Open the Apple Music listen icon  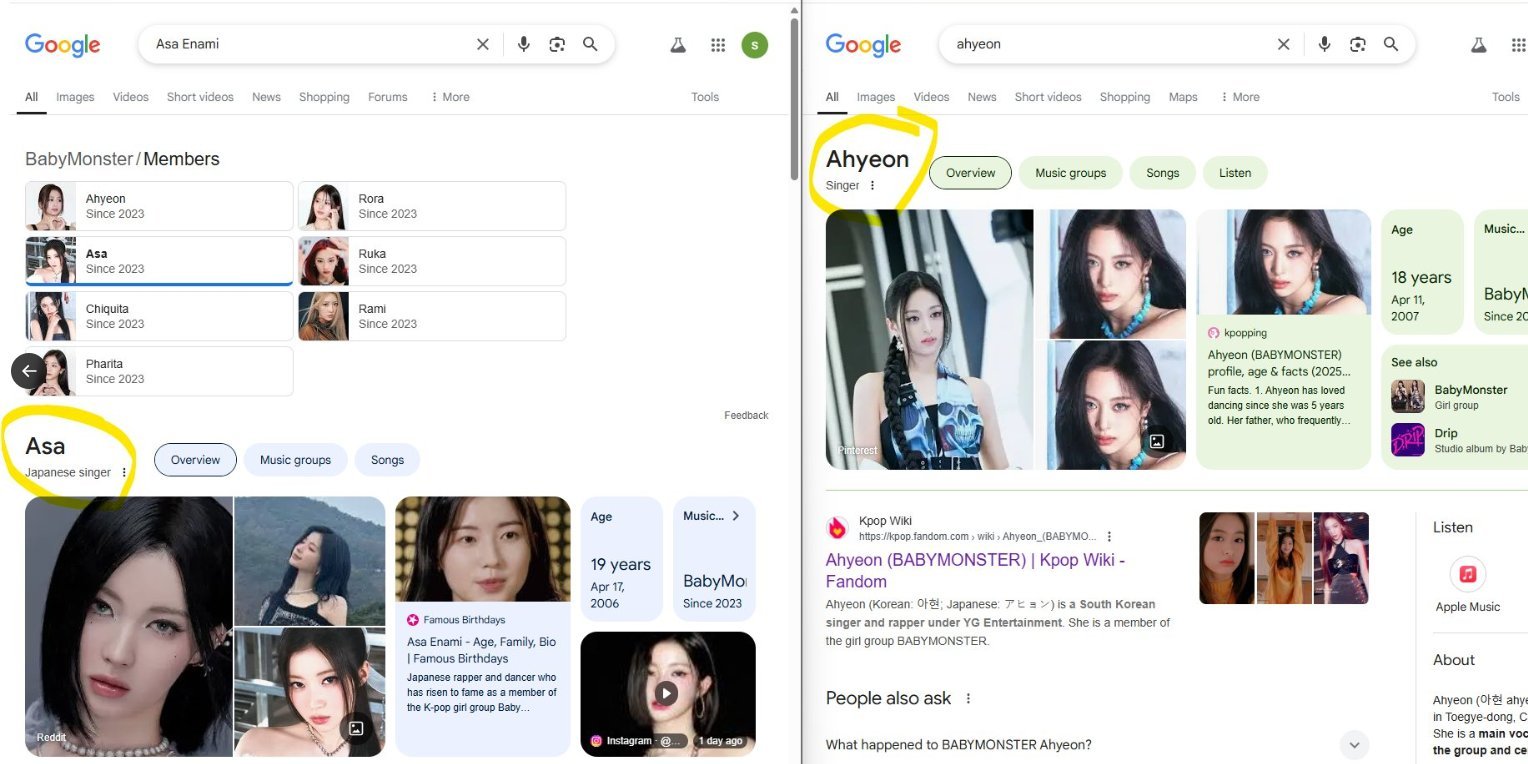[1468, 574]
